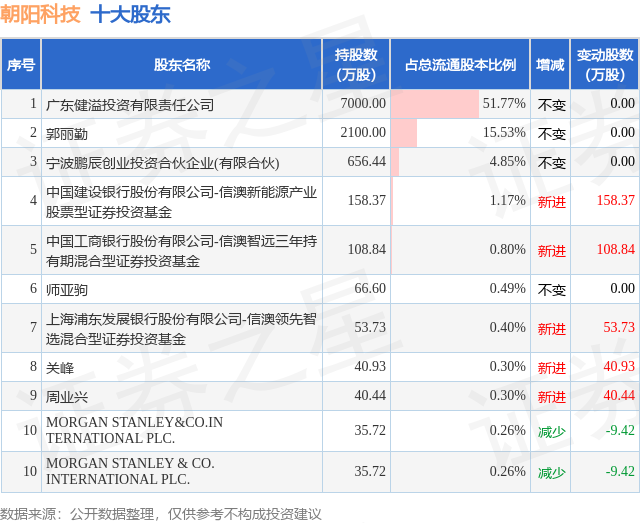Select the 增减 column header
640x523 pixels.
click(x=550, y=65)
